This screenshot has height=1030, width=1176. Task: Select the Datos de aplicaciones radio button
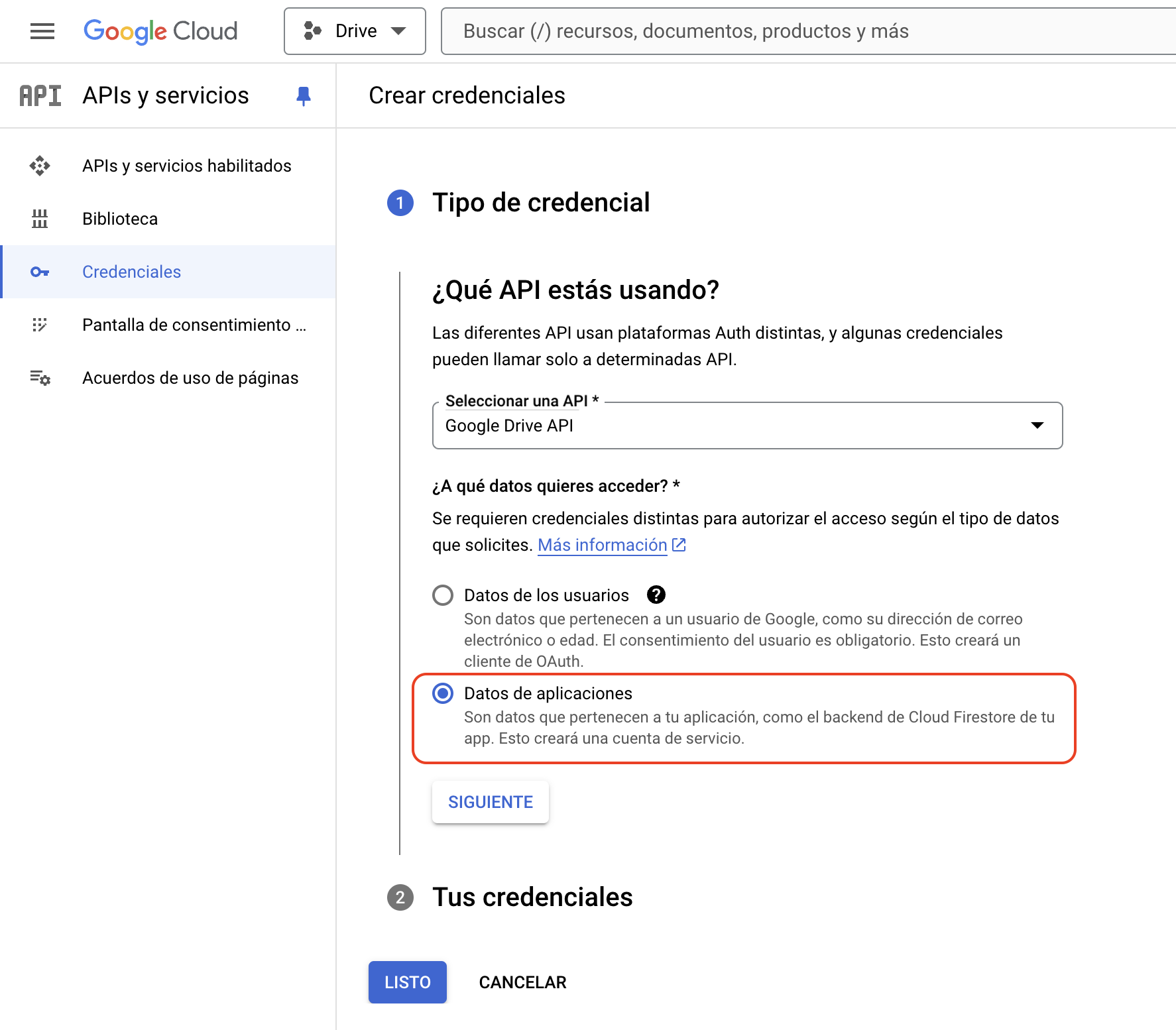click(x=443, y=693)
